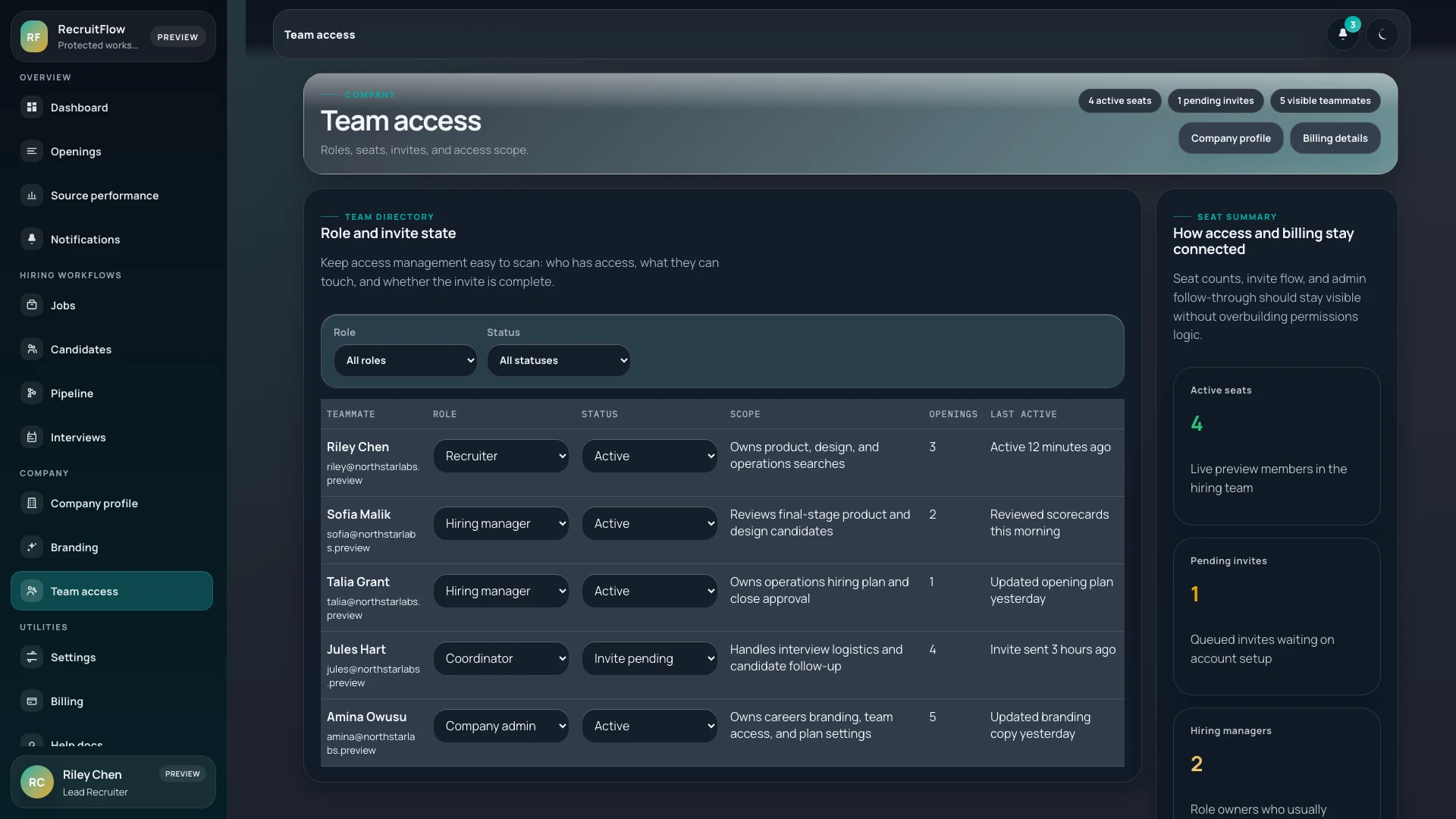Open the Company profile building icon
The height and width of the screenshot is (819, 1456).
click(32, 504)
